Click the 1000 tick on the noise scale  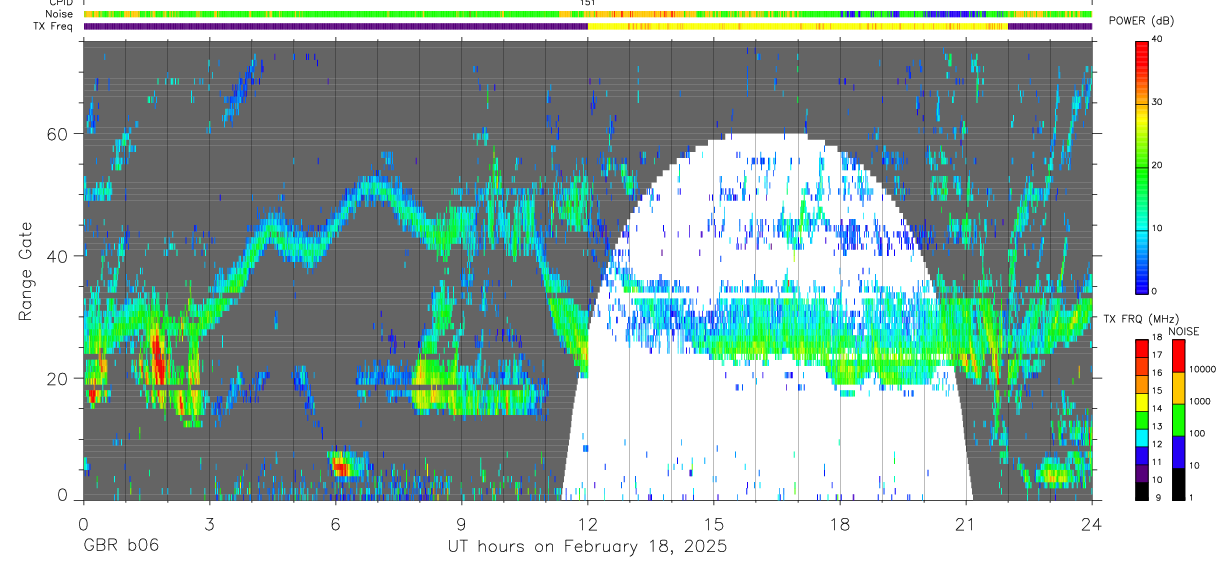click(1200, 402)
